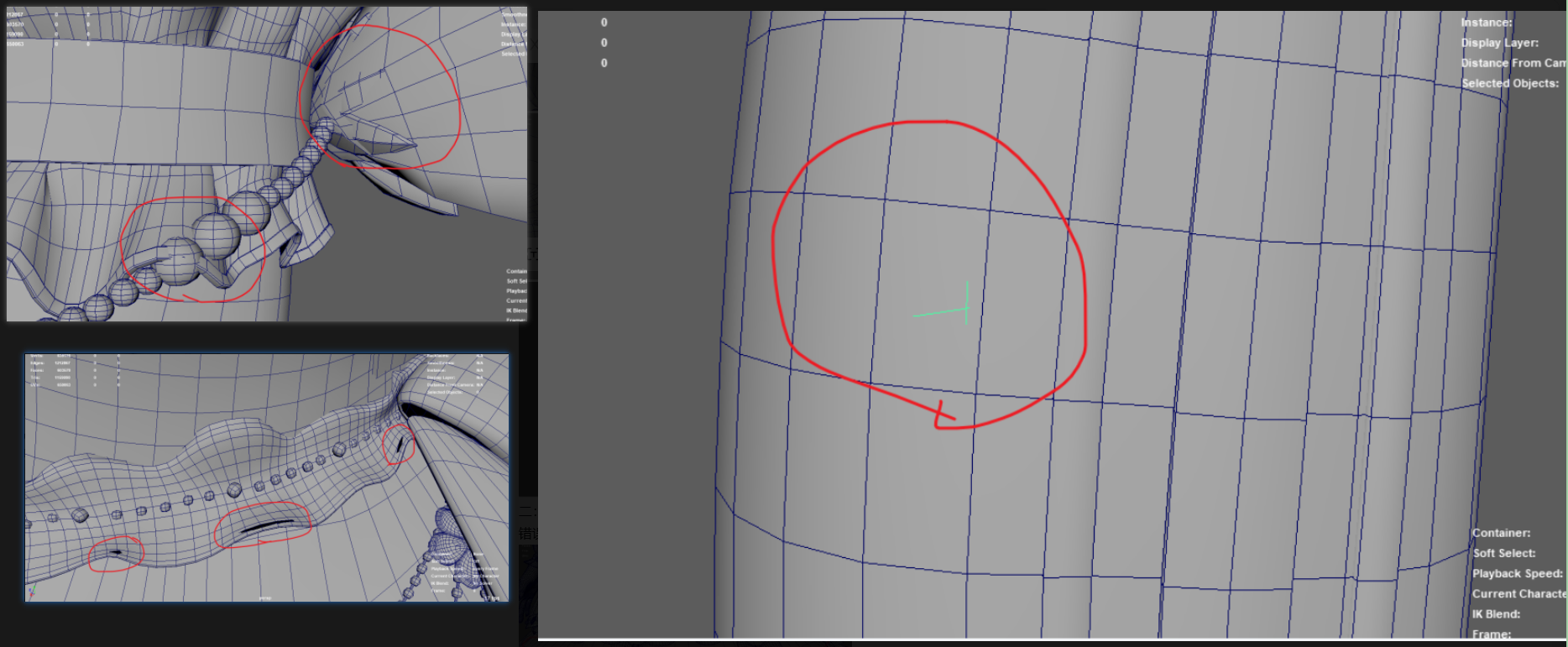Click the XYZ axis gizmo in bottom-left viewport

point(32,592)
